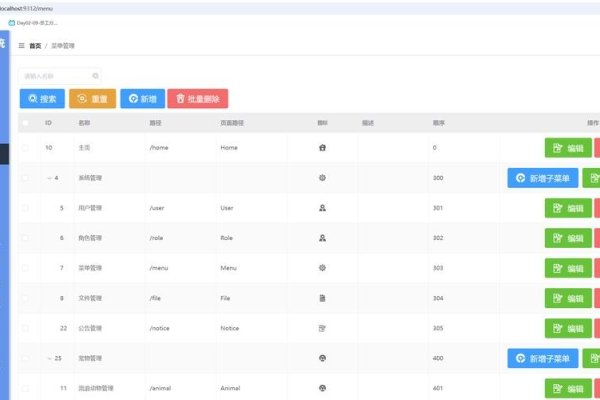Check the checkbox for 主页 row
Screen dimensions: 600x400
26,148
